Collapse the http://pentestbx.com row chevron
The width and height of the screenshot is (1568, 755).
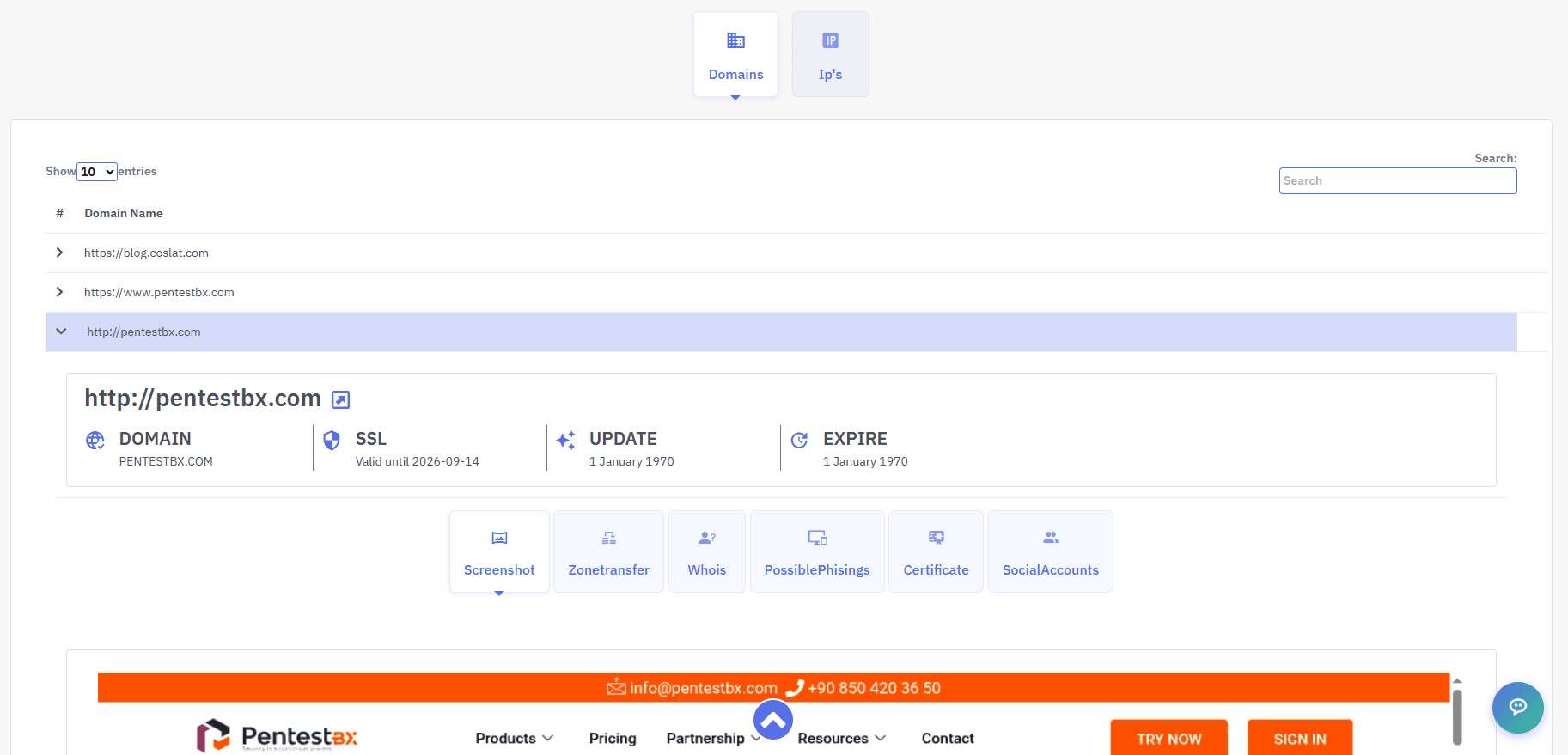61,332
